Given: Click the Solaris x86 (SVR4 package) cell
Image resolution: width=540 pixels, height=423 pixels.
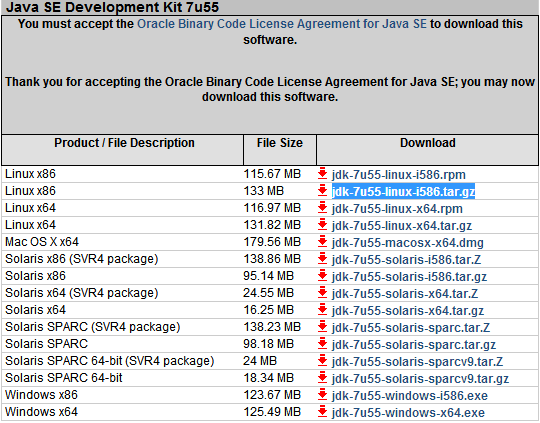Looking at the screenshot, I should [82, 259].
